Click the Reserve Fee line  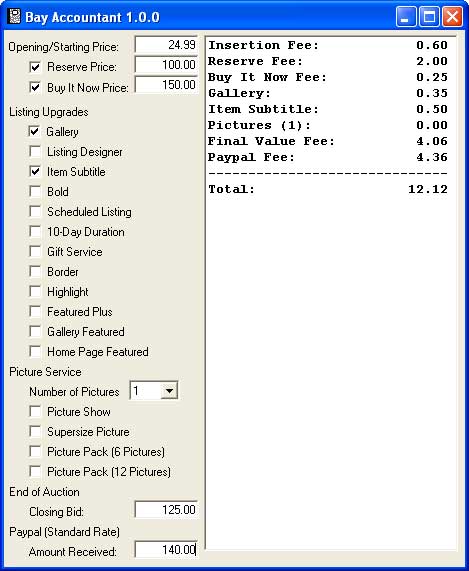(328, 61)
